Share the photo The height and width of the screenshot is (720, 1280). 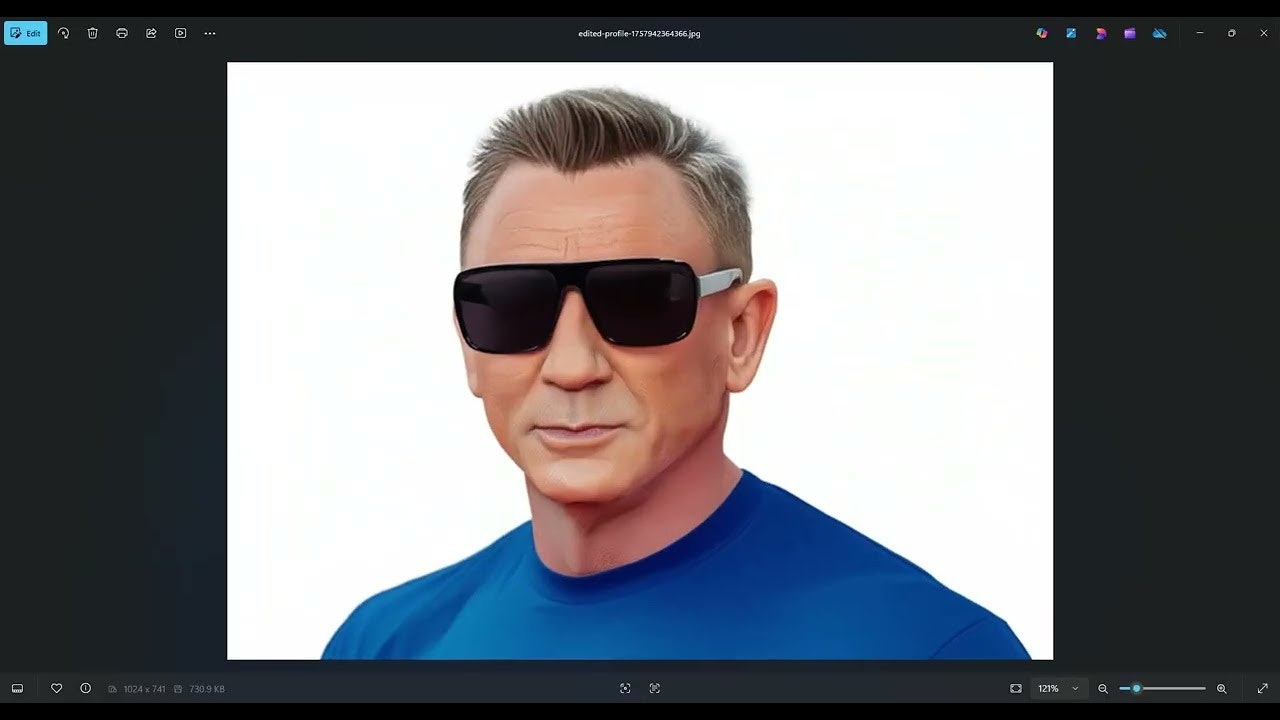coord(150,33)
